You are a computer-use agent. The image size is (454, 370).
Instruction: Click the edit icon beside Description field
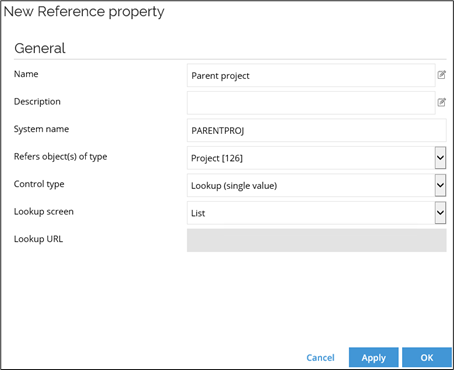(x=442, y=102)
